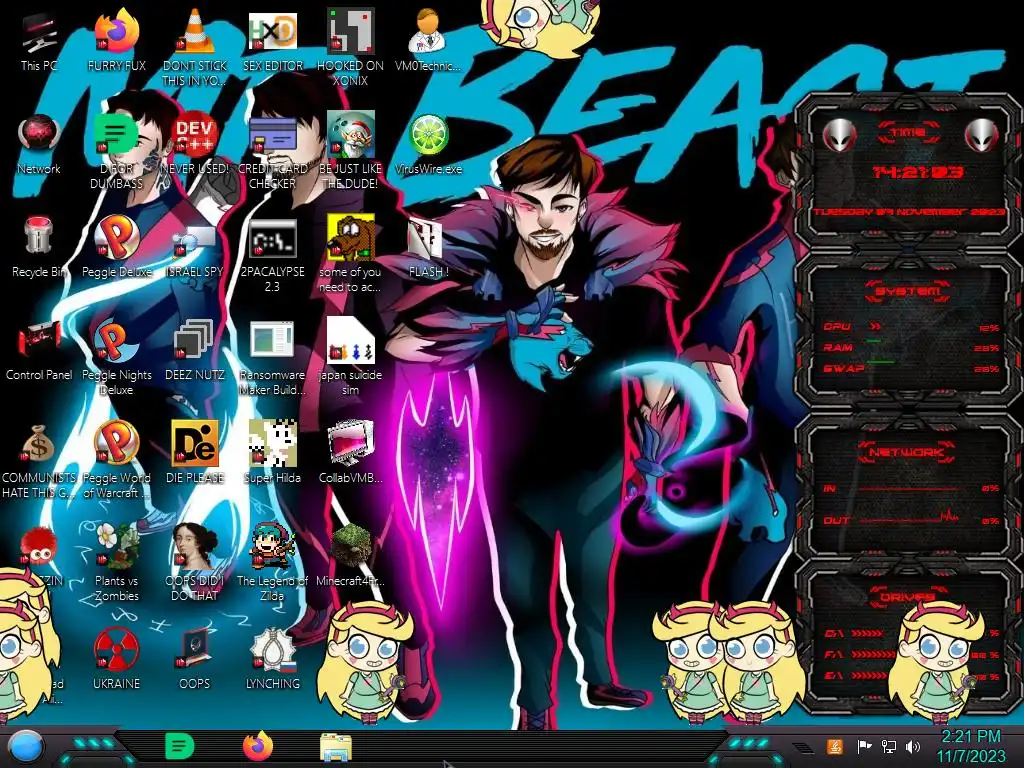Image resolution: width=1024 pixels, height=768 pixels.
Task: Click the SWAP usage row in System gadget
Action: 910,369
